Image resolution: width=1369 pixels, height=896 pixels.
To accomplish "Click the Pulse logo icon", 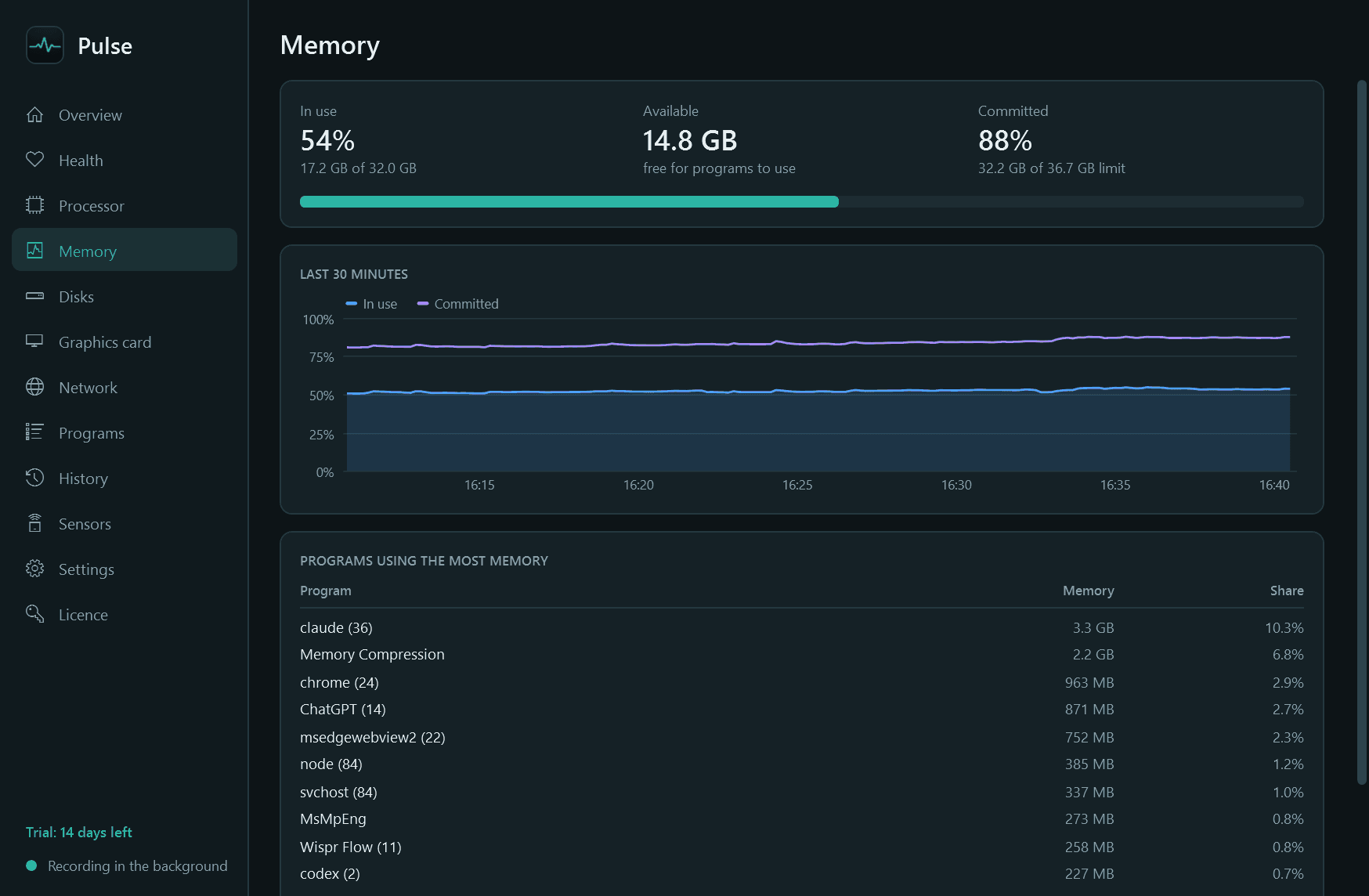I will [45, 45].
